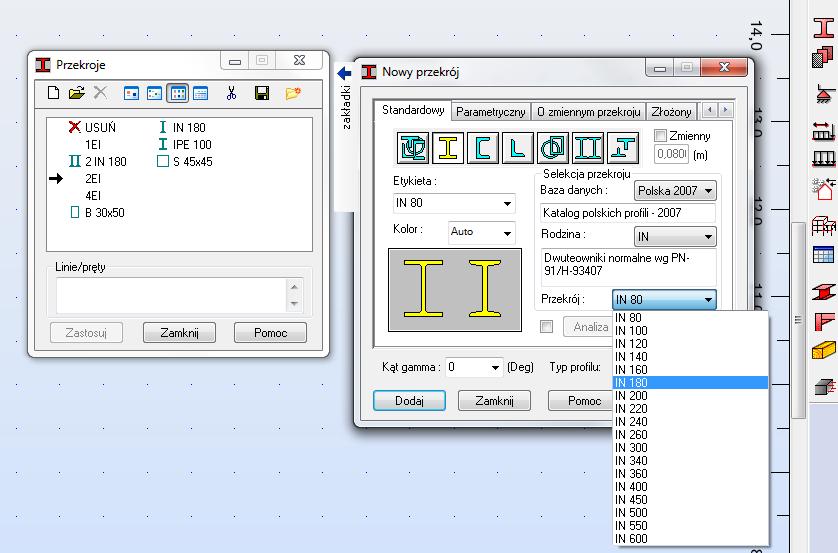Select B 30x50 section in Przekroje
Screen dimensions: 838x553
pyautogui.click(x=98, y=213)
